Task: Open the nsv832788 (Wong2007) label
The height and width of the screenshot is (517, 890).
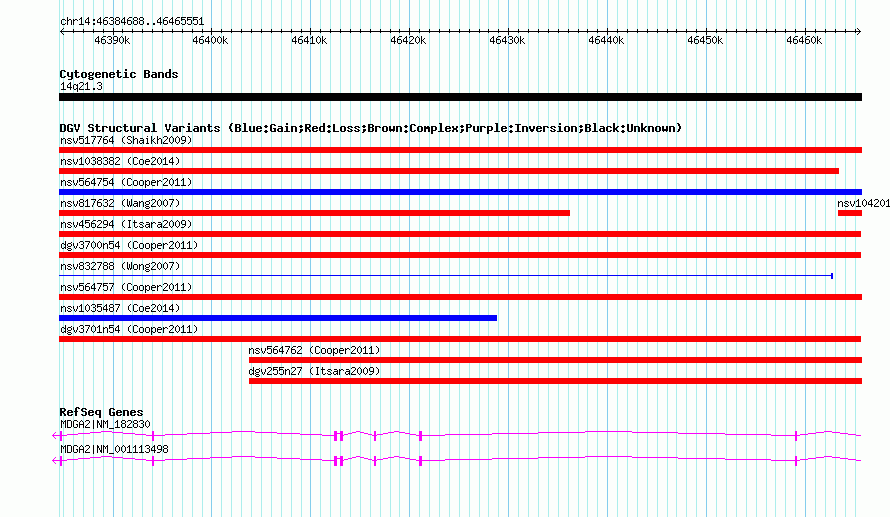Action: 120,266
